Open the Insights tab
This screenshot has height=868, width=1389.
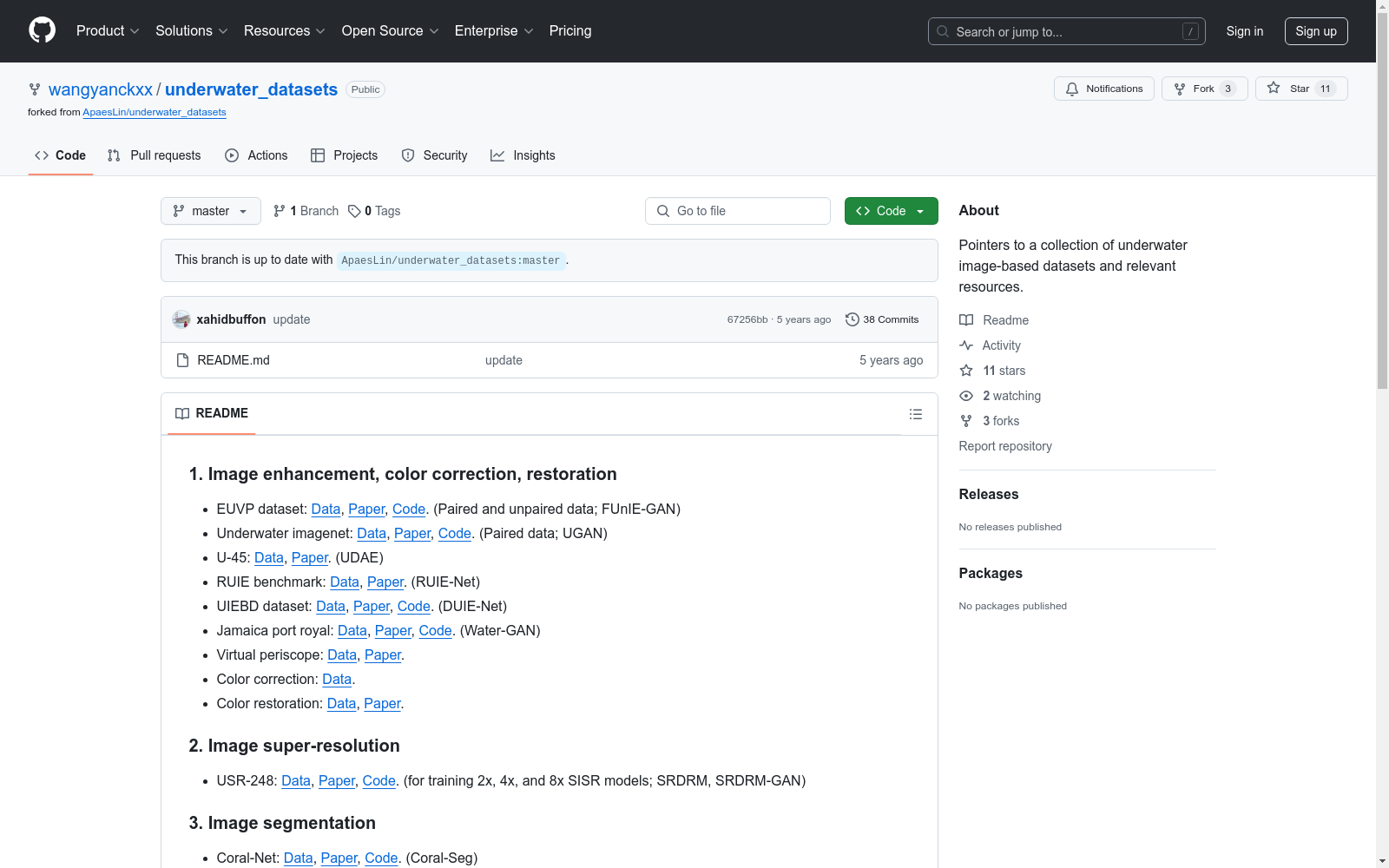[523, 155]
